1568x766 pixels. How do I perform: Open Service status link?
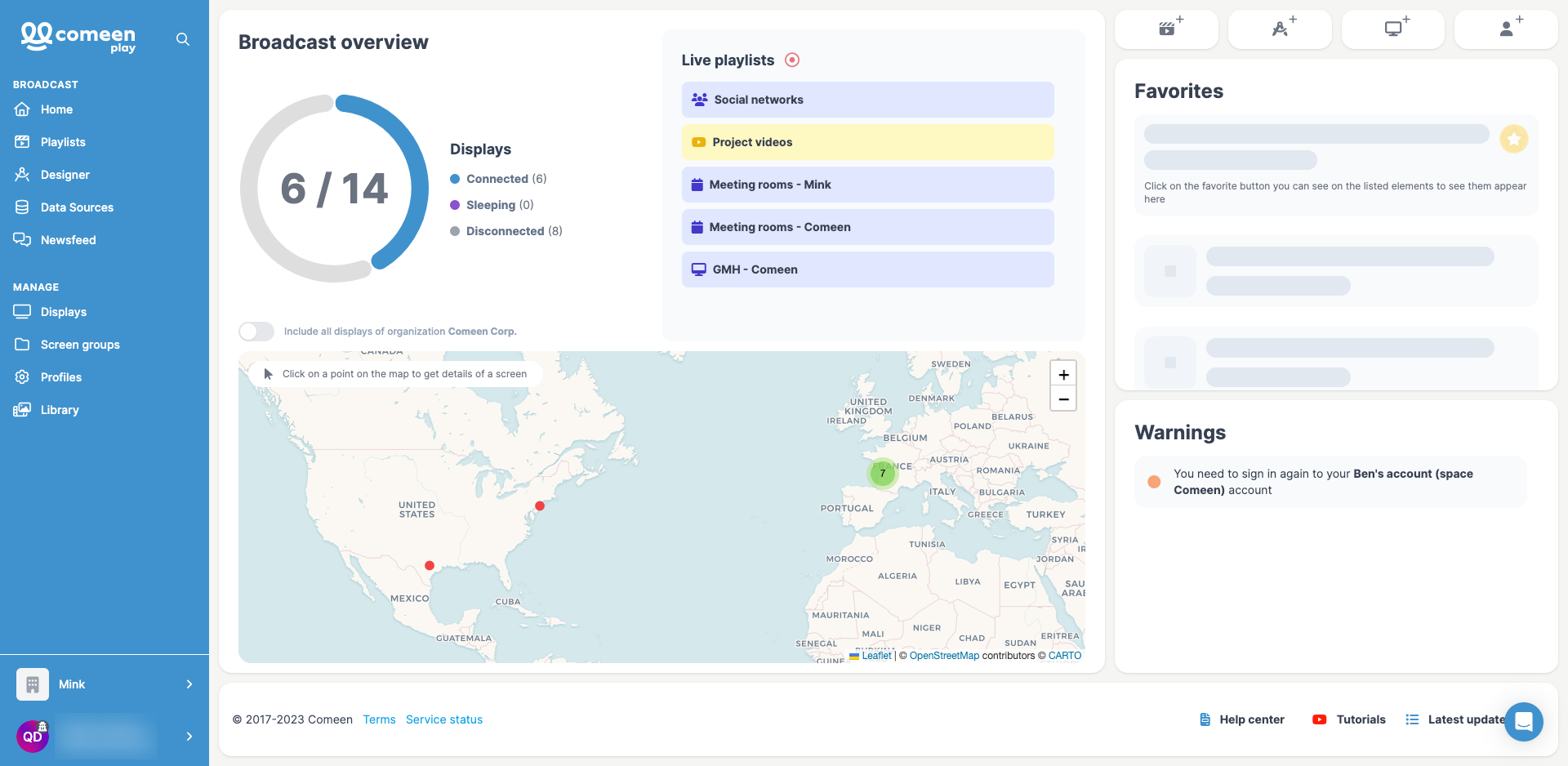tap(444, 719)
